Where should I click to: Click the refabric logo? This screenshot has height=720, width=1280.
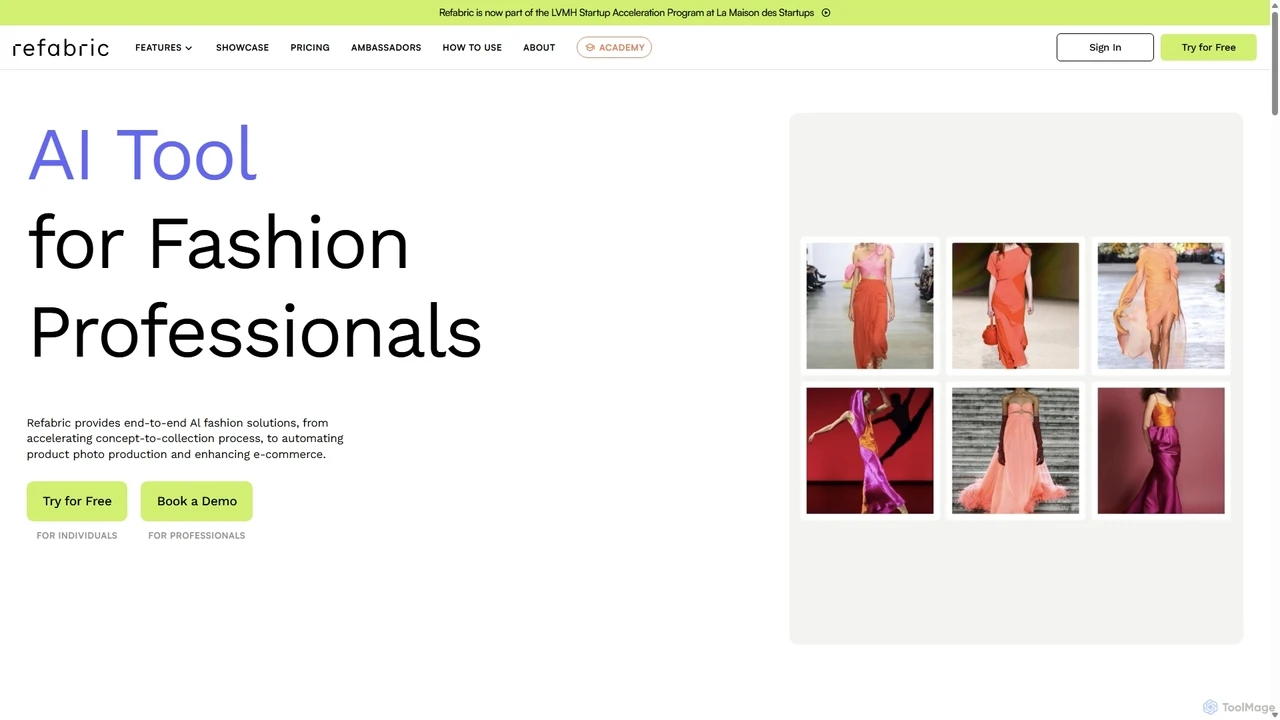tap(61, 47)
